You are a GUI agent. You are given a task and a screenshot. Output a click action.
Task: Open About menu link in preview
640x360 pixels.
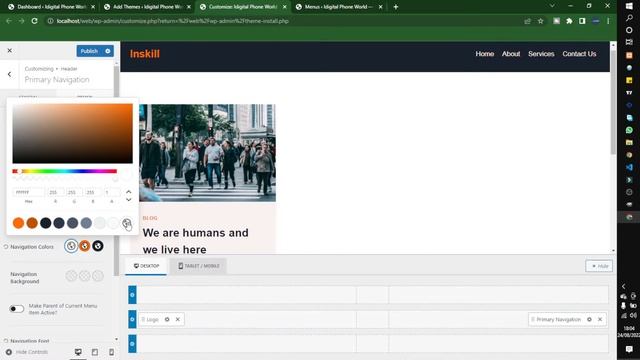[x=511, y=54]
